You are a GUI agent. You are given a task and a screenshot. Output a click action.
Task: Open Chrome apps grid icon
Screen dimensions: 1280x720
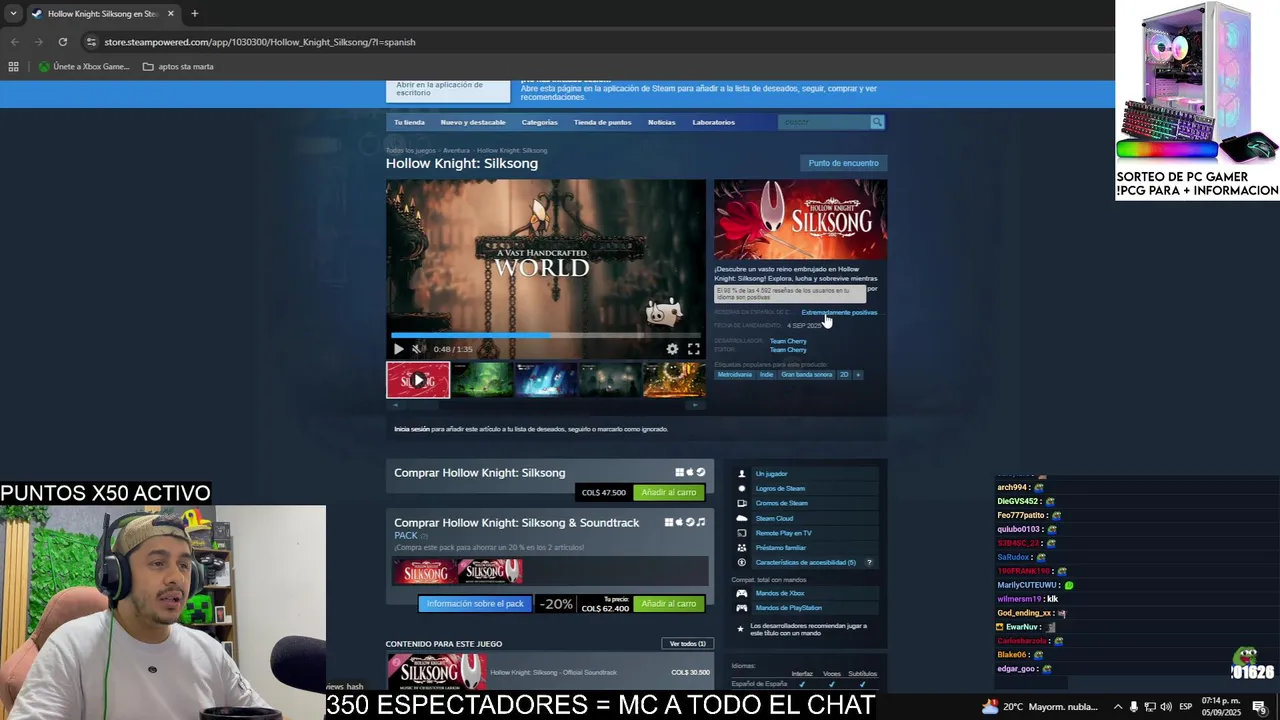tap(13, 67)
